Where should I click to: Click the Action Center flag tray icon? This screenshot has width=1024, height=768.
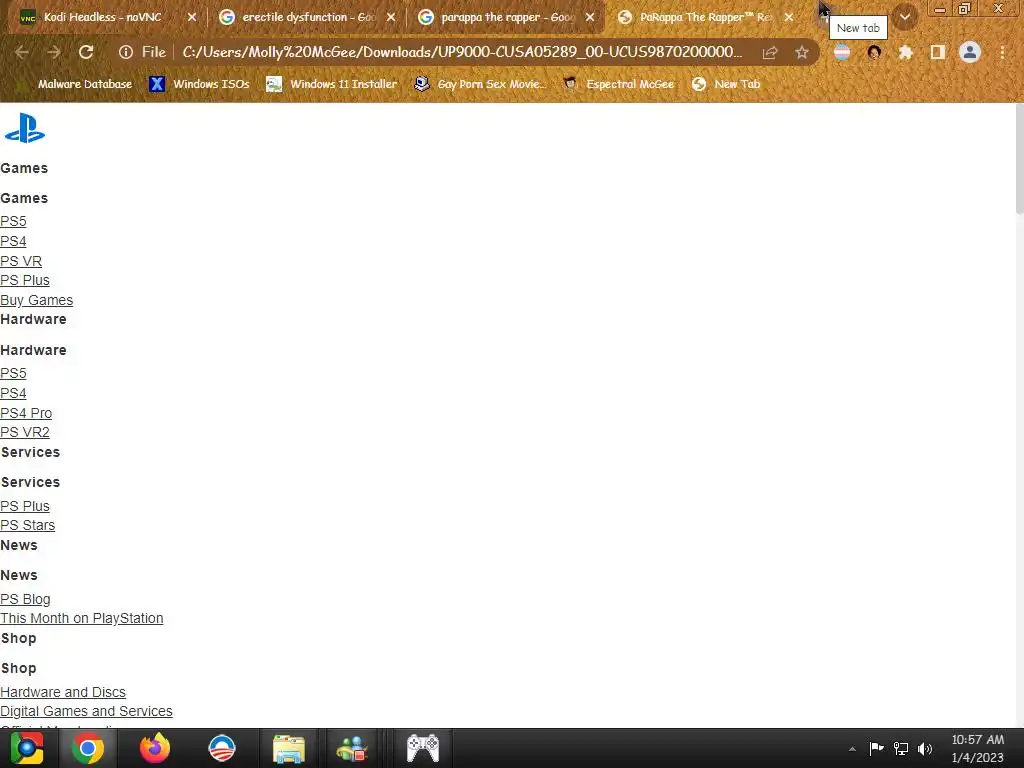876,748
